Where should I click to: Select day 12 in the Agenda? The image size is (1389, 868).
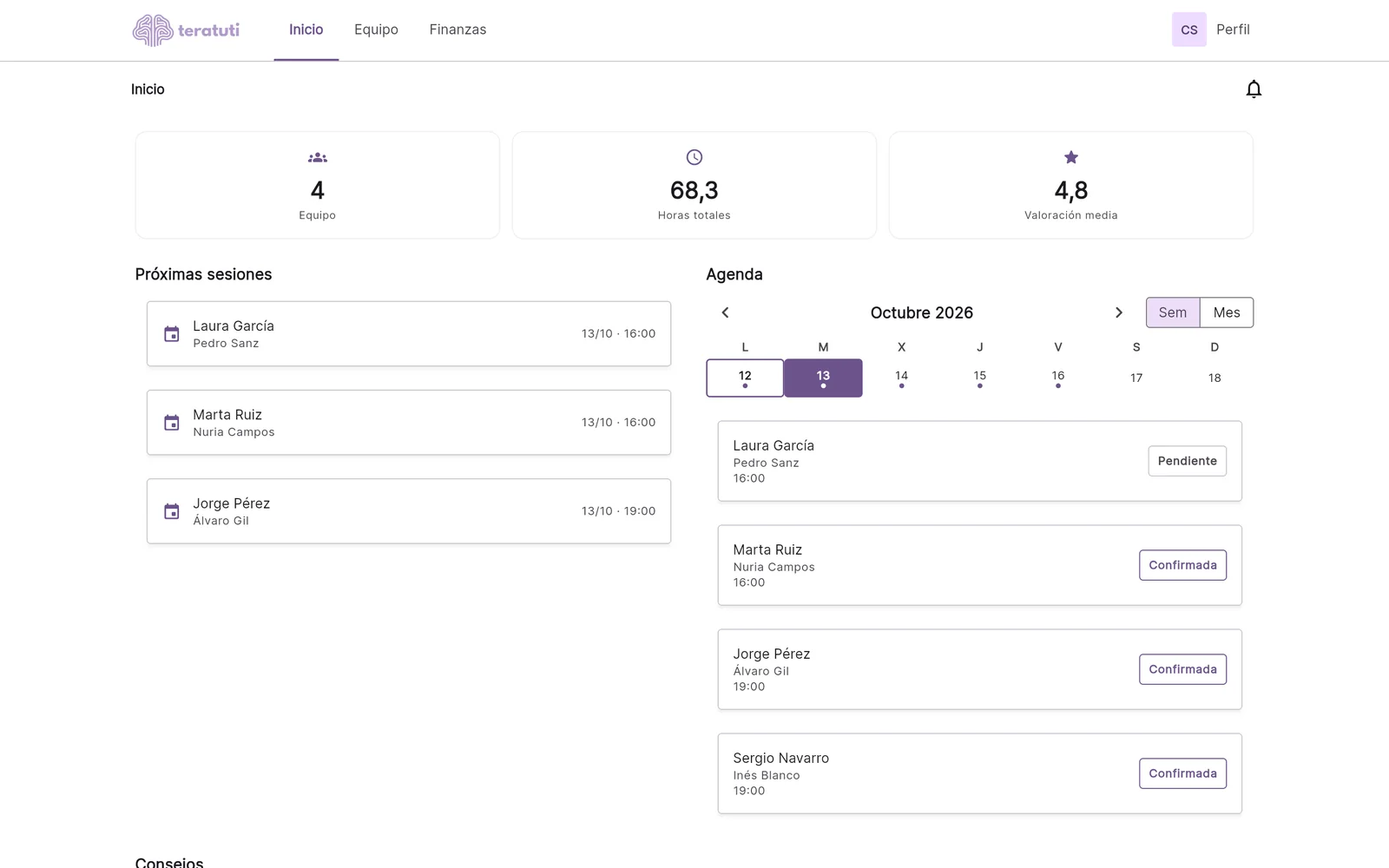coord(745,378)
